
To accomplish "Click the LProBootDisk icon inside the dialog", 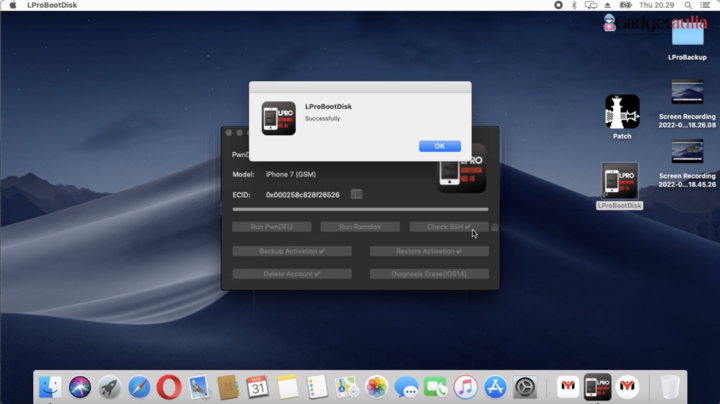I will point(279,118).
